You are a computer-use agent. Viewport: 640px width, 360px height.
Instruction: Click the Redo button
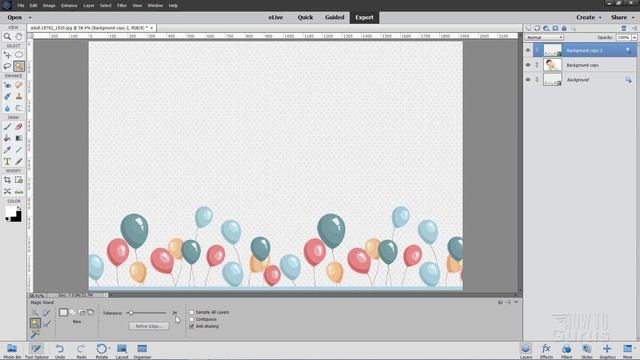pos(81,351)
